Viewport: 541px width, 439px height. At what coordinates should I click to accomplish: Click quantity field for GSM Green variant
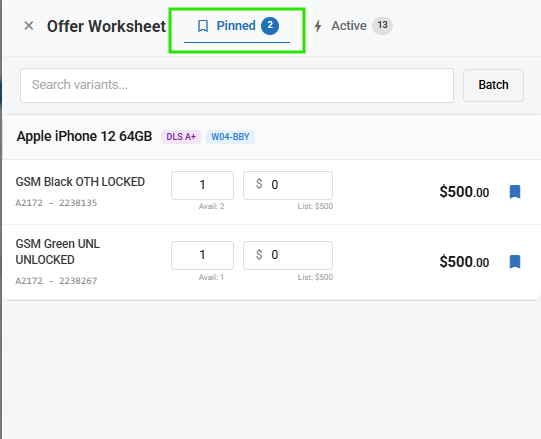pyautogui.click(x=203, y=255)
